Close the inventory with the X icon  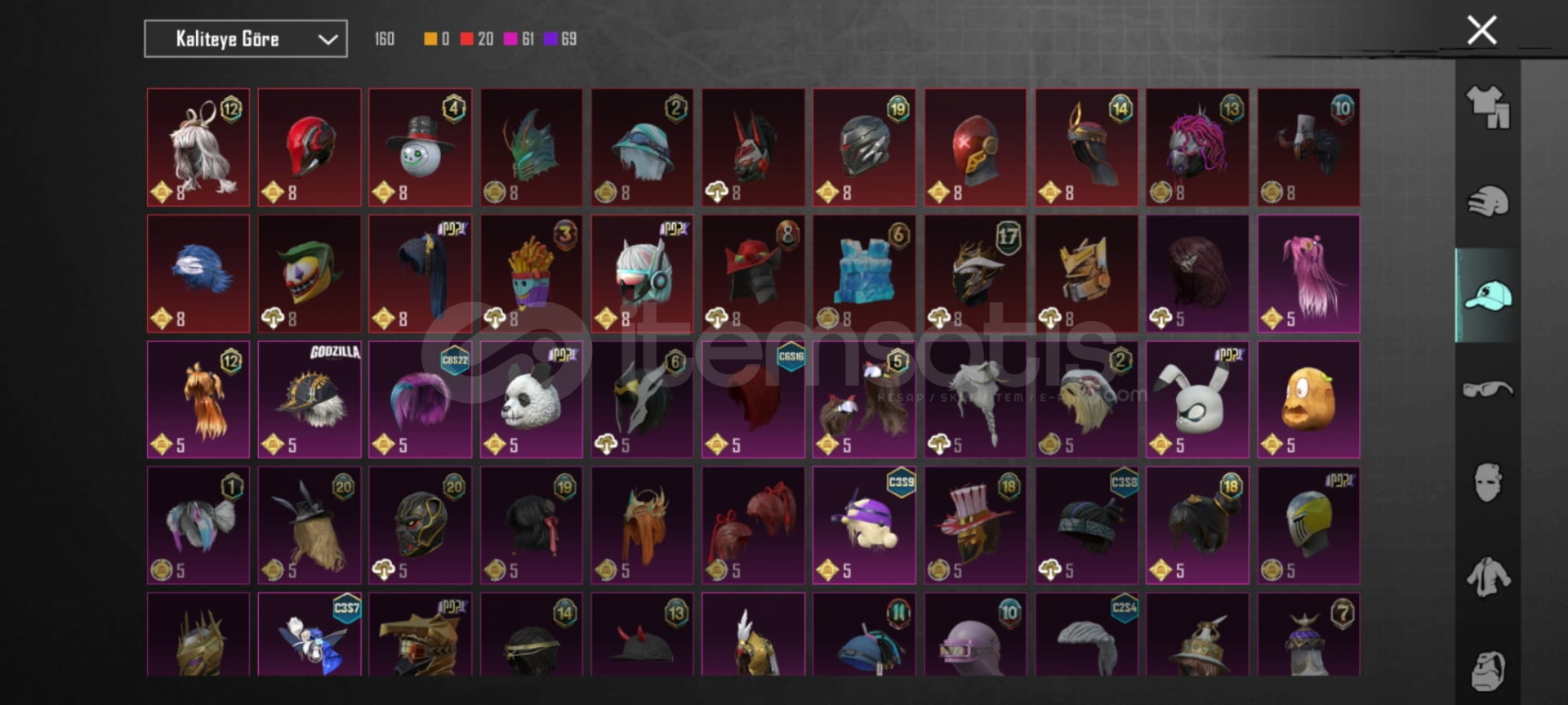[1481, 30]
